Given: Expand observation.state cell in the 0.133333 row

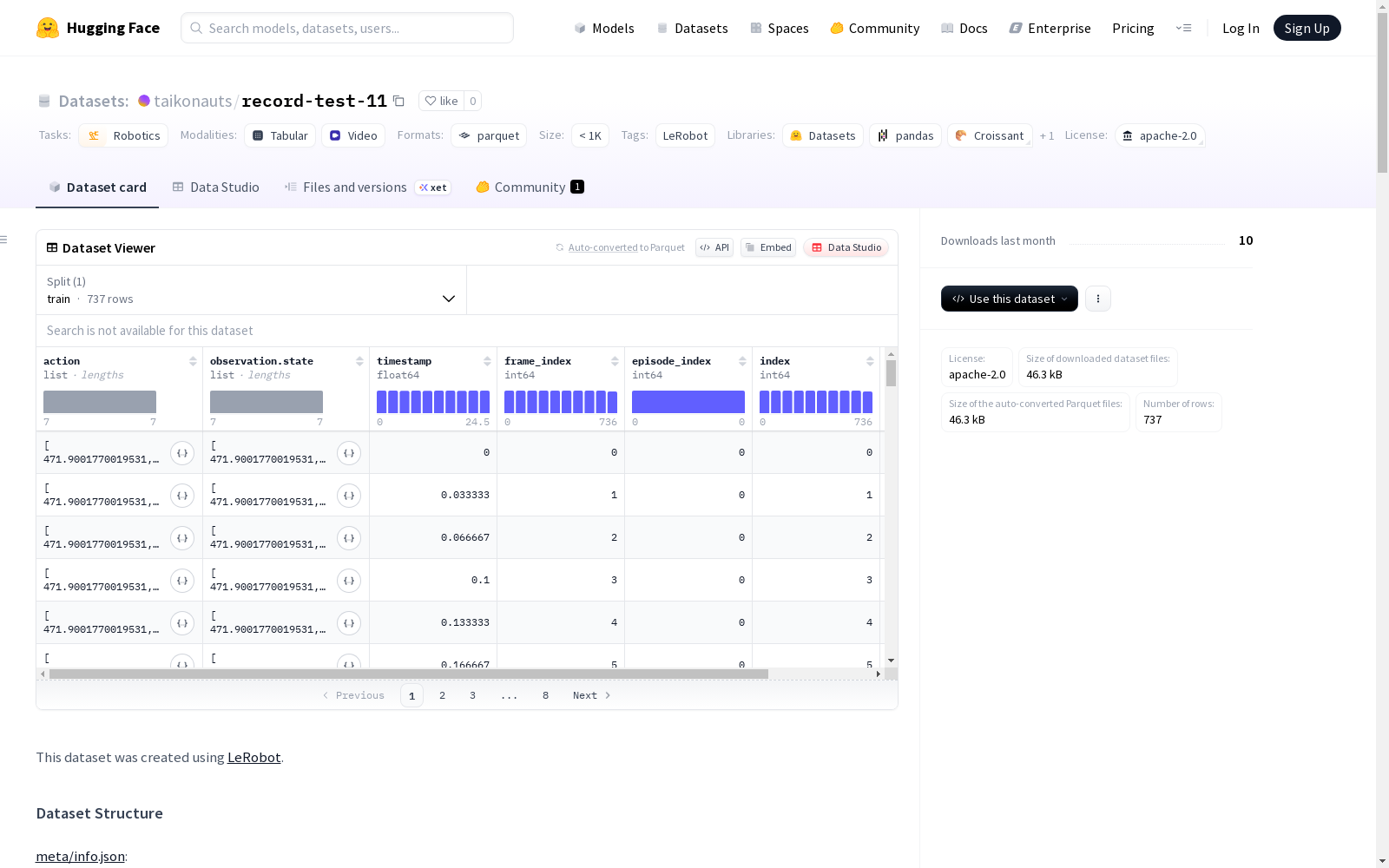Looking at the screenshot, I should coord(349,623).
